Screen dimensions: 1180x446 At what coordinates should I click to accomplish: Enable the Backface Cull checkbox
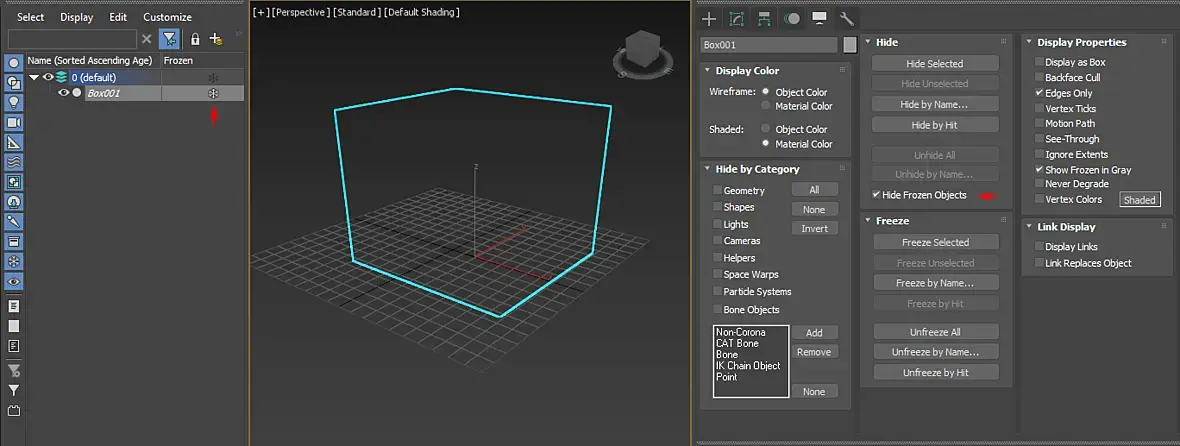pos(1039,77)
